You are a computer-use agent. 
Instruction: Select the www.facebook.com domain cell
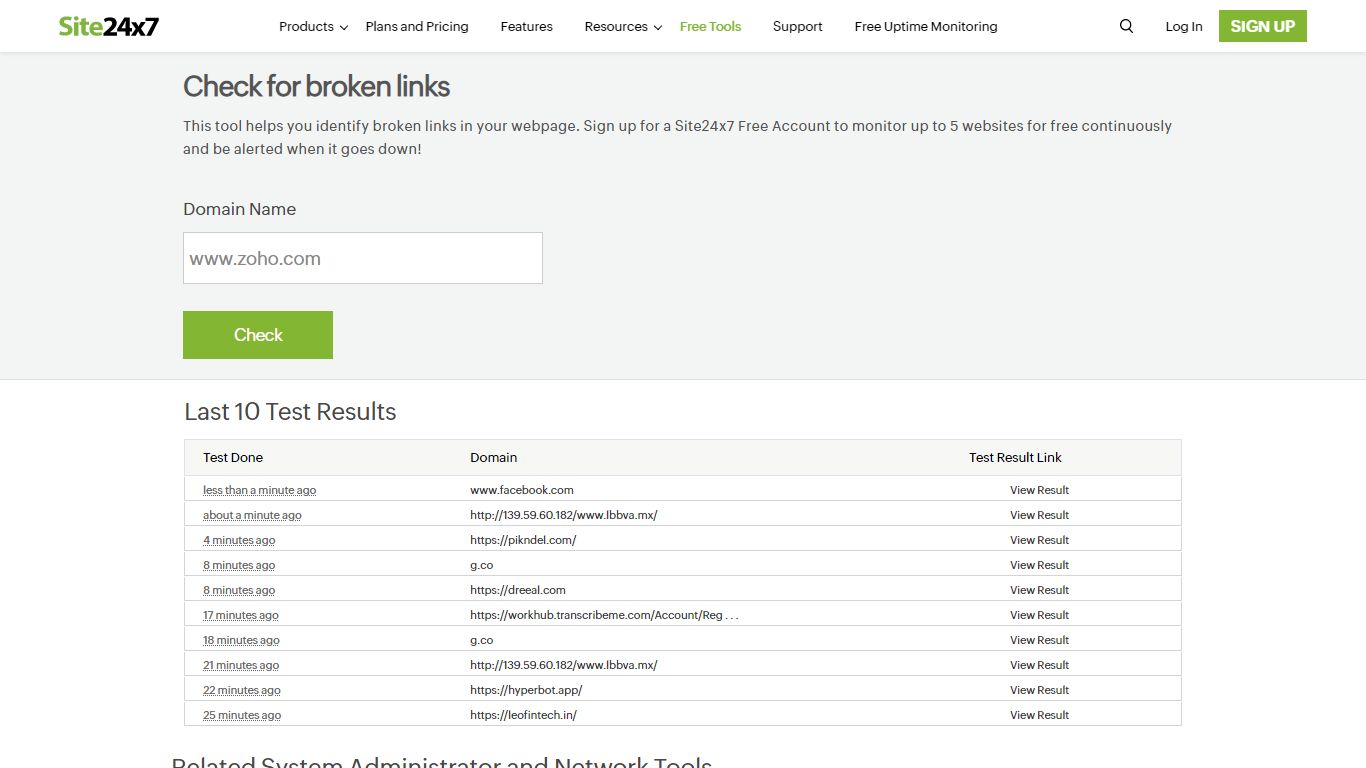pyautogui.click(x=522, y=490)
